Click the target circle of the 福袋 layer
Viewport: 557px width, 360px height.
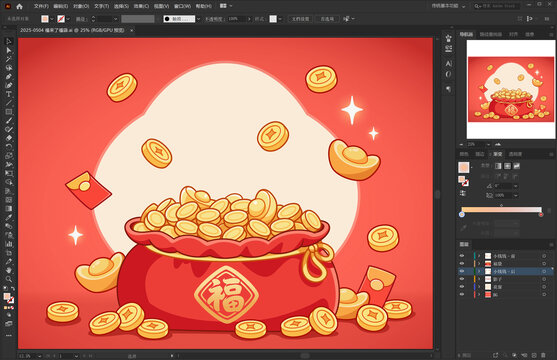coord(544,264)
